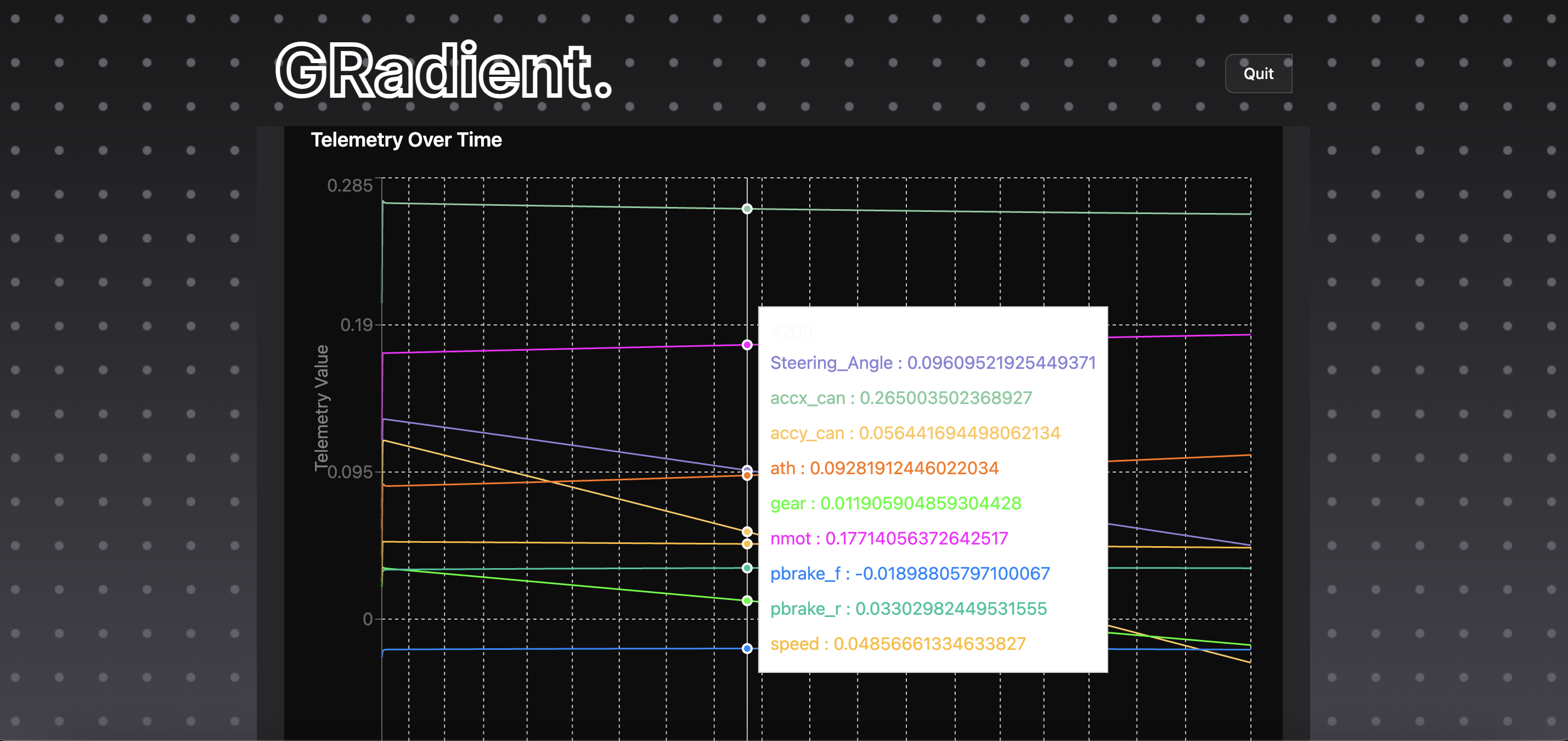Click the speed tooltip entry

pyautogui.click(x=898, y=644)
